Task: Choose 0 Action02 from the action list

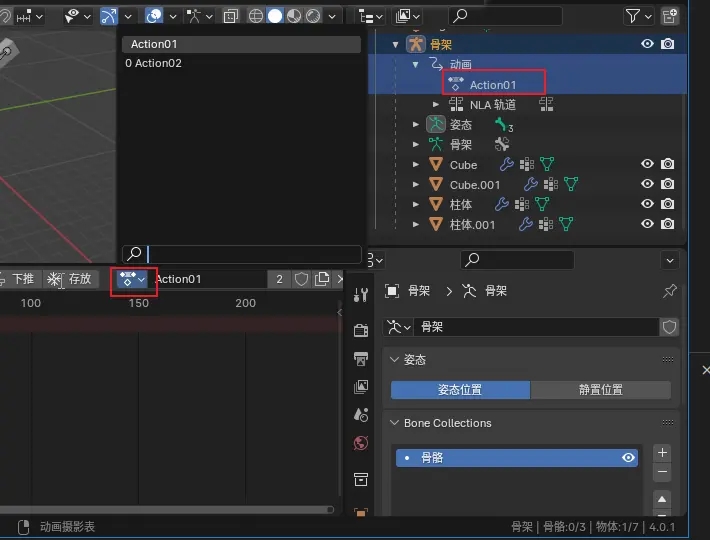Action: pyautogui.click(x=154, y=63)
